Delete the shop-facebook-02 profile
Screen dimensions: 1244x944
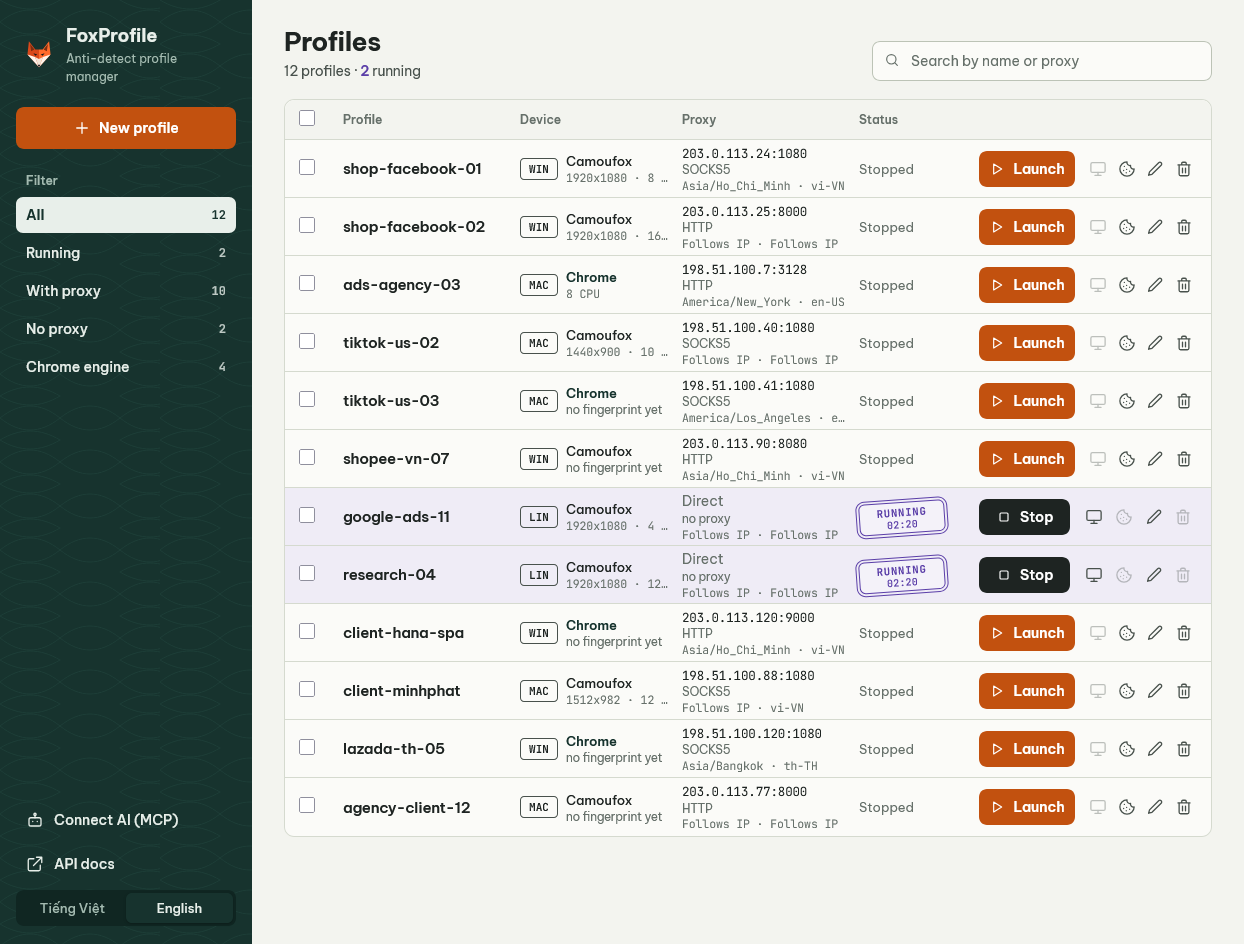1184,227
